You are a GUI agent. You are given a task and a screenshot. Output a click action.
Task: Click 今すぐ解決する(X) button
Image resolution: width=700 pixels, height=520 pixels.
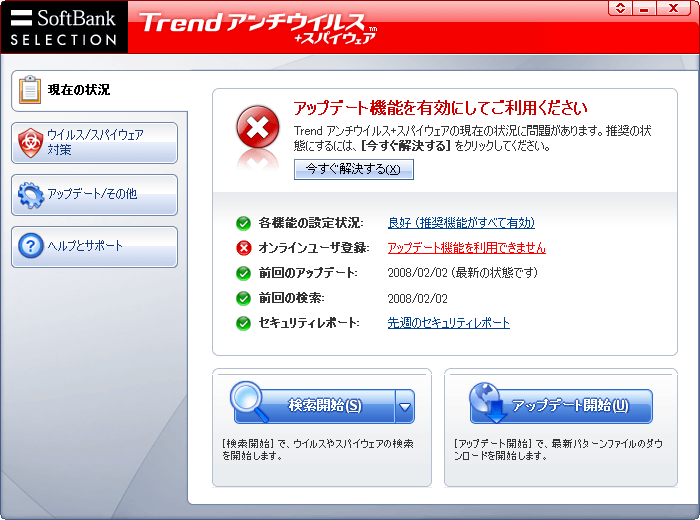pos(354,169)
